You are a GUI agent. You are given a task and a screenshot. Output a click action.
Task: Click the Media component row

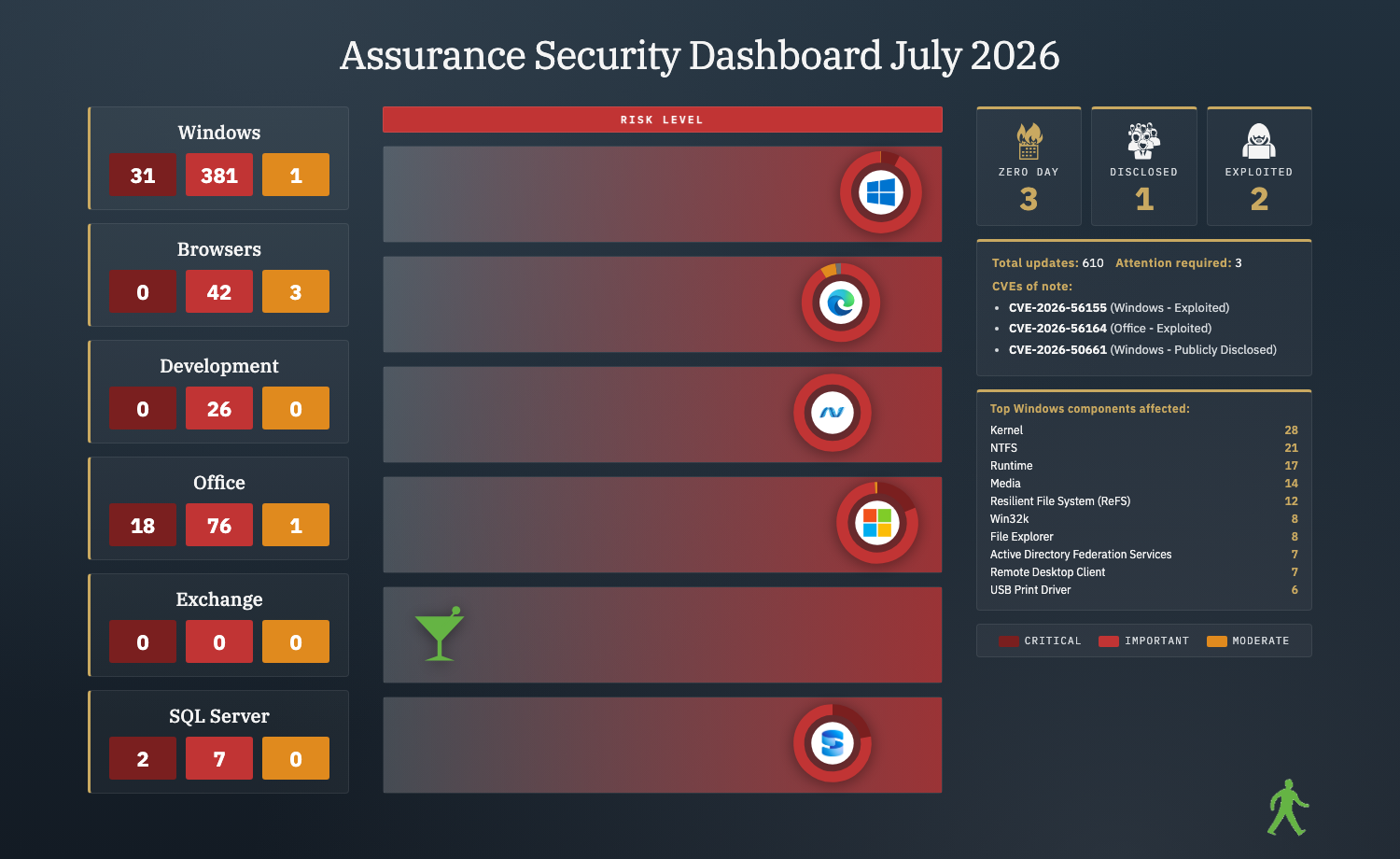click(x=1144, y=484)
